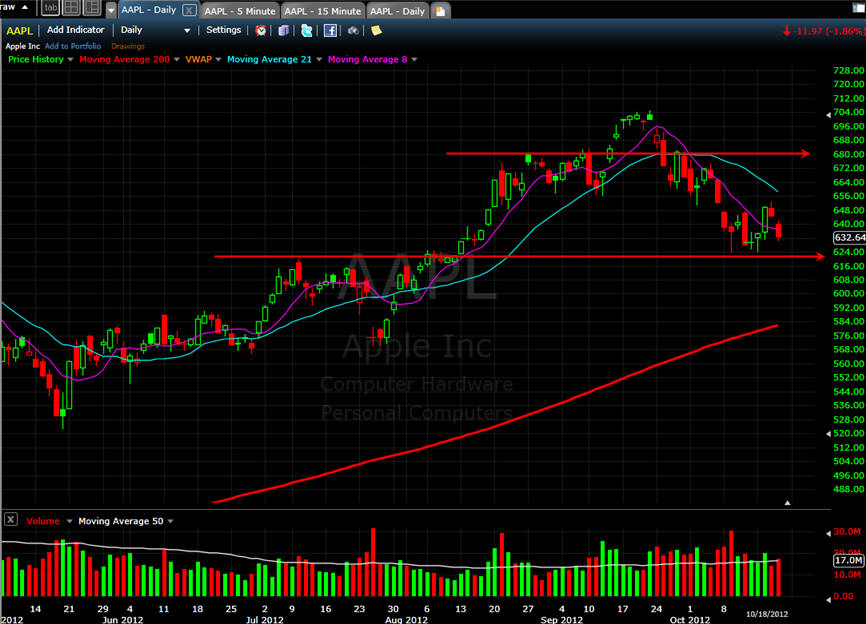Click the Drawings link

pyautogui.click(x=128, y=46)
